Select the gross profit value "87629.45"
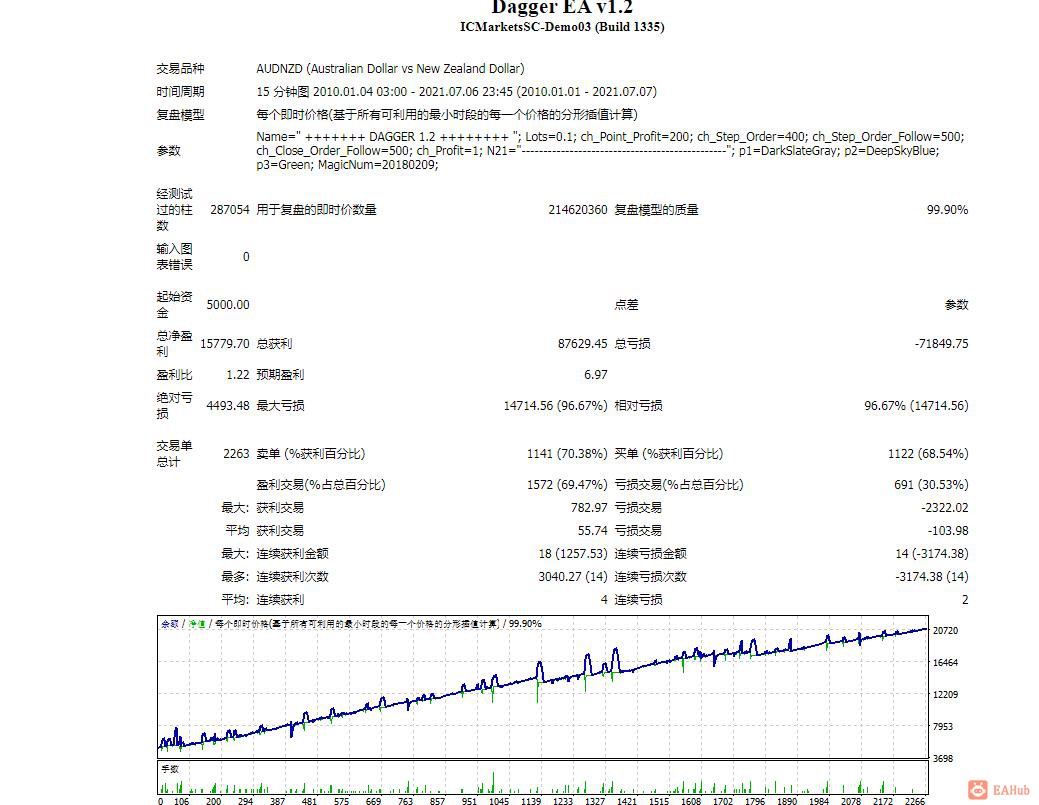Viewport: 1039px width, 805px height. pyautogui.click(x=582, y=343)
